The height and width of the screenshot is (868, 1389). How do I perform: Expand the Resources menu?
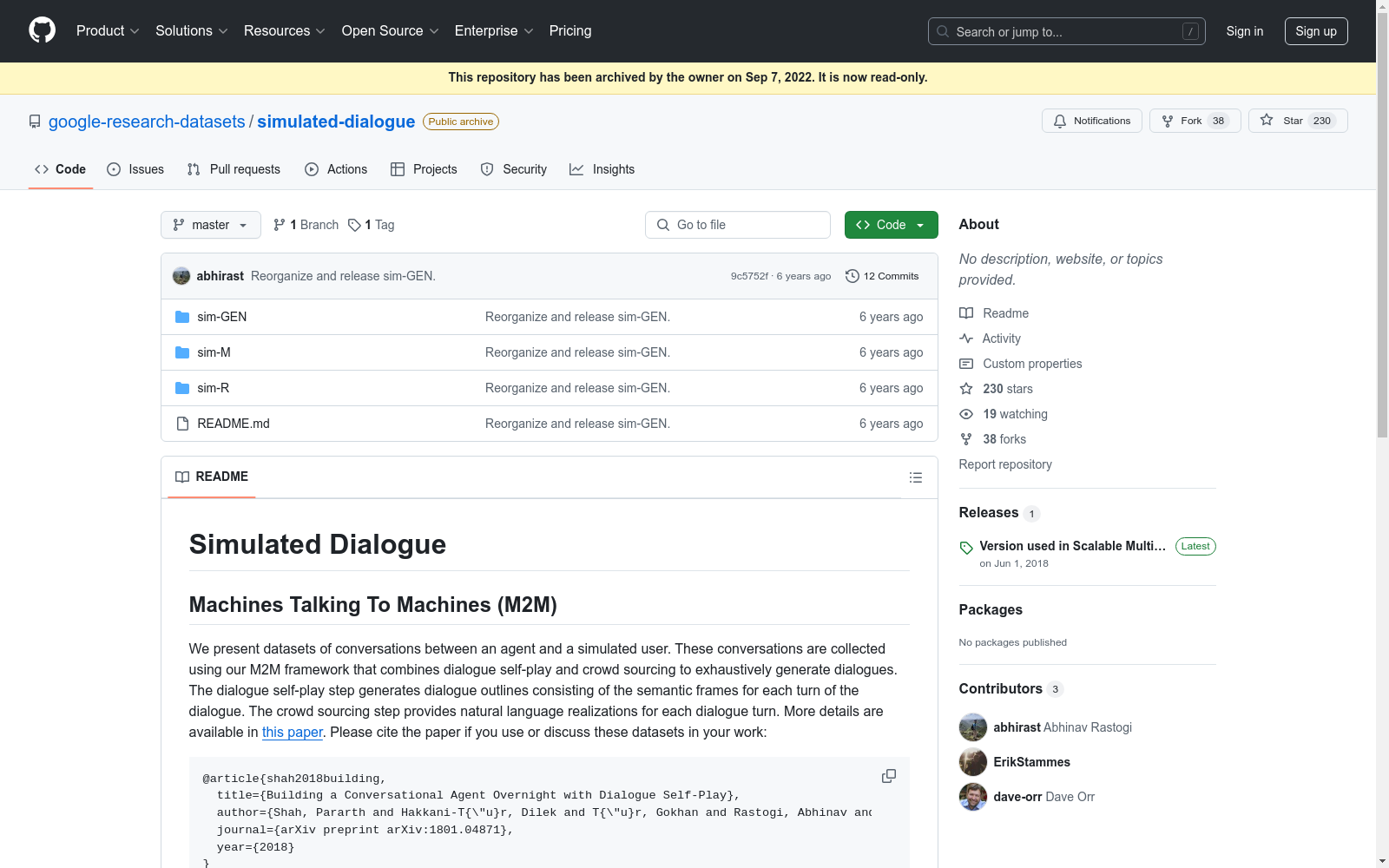[285, 31]
